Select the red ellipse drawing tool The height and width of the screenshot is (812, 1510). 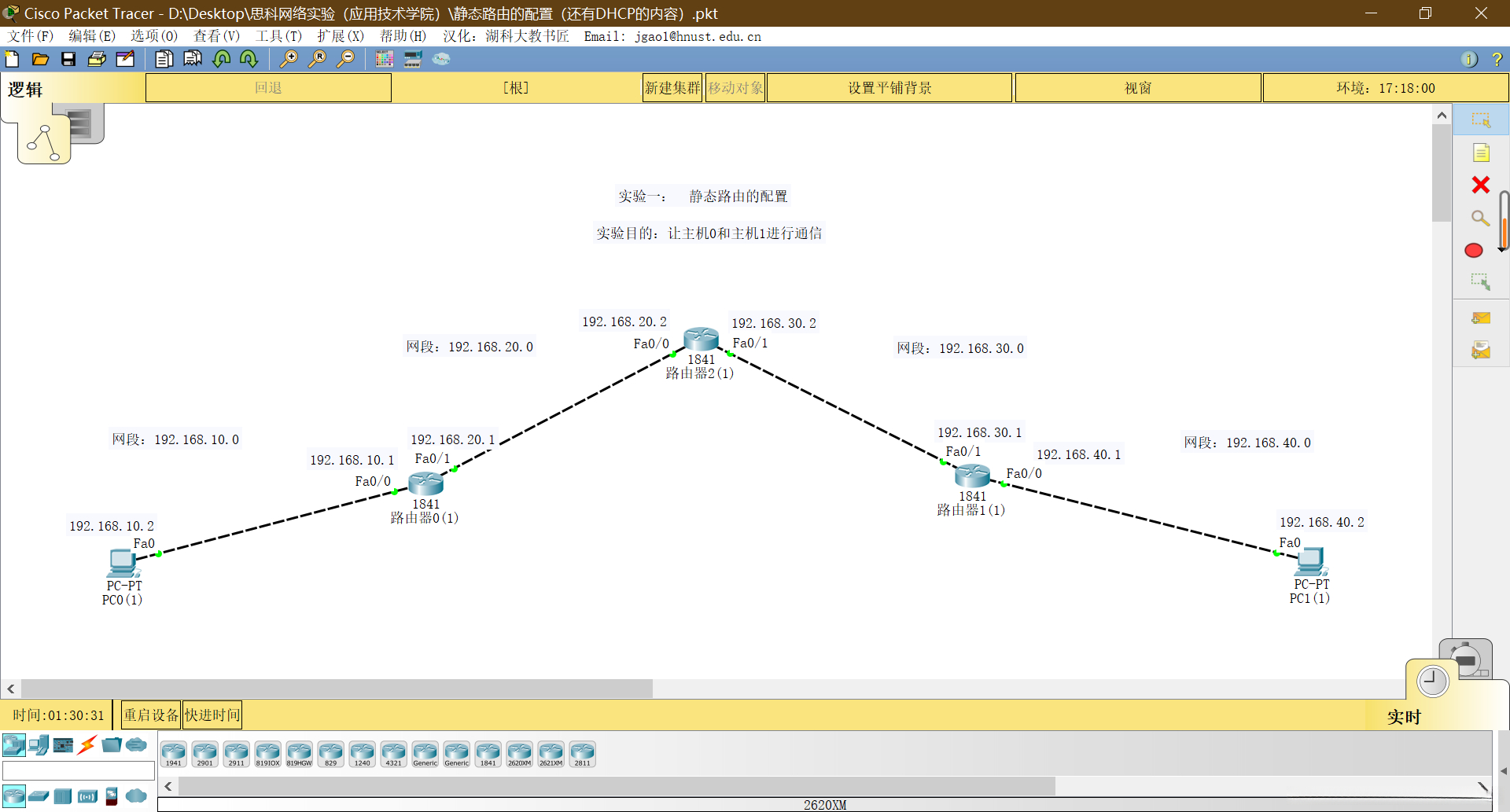[x=1474, y=250]
